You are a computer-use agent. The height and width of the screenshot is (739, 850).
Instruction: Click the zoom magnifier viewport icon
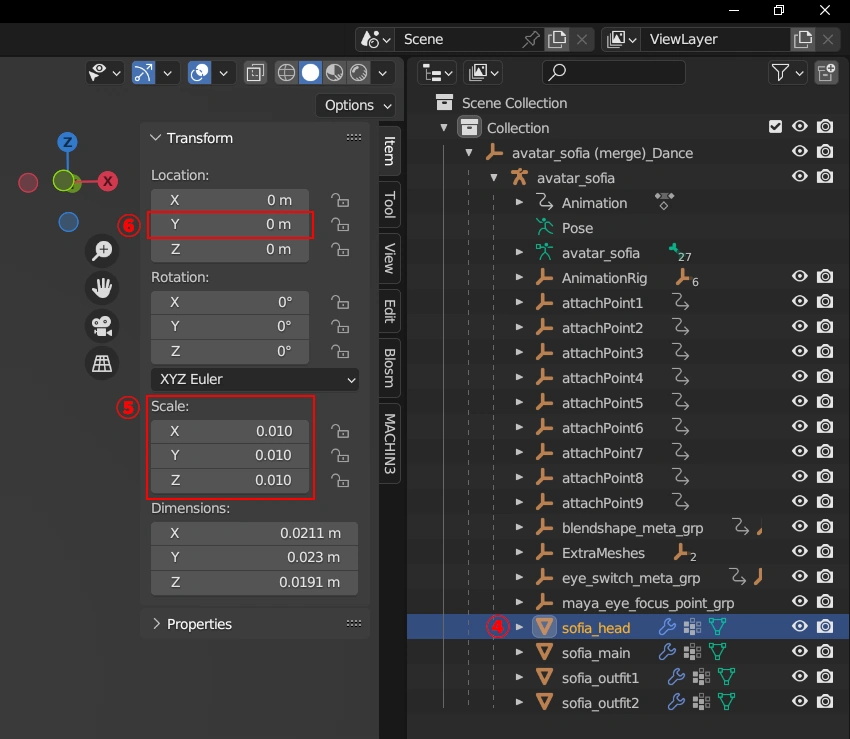[102, 251]
